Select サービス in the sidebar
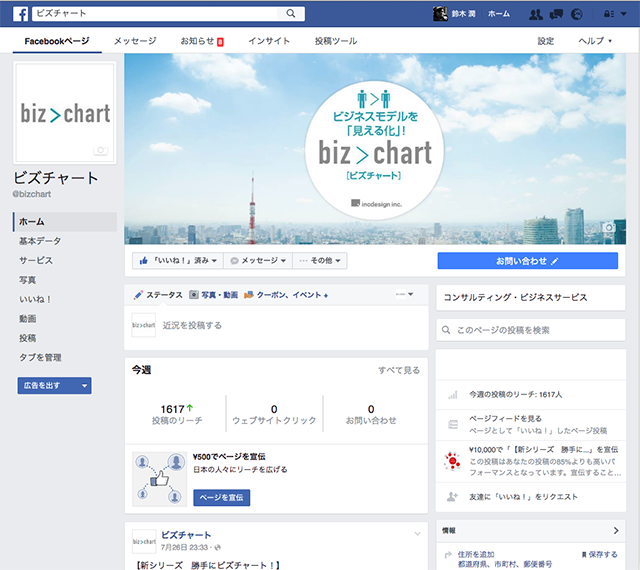The image size is (640, 570). pyautogui.click(x=36, y=260)
